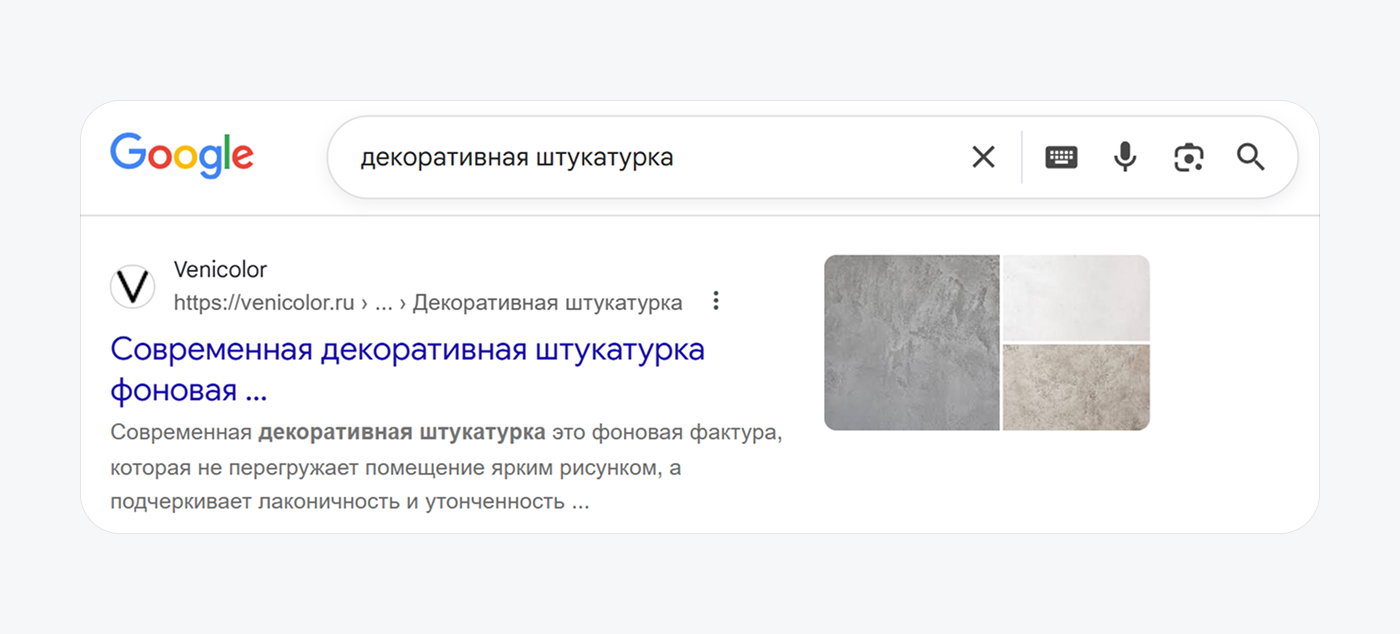1400x634 pixels.
Task: Click the magnifying glass search button
Action: tap(1251, 157)
